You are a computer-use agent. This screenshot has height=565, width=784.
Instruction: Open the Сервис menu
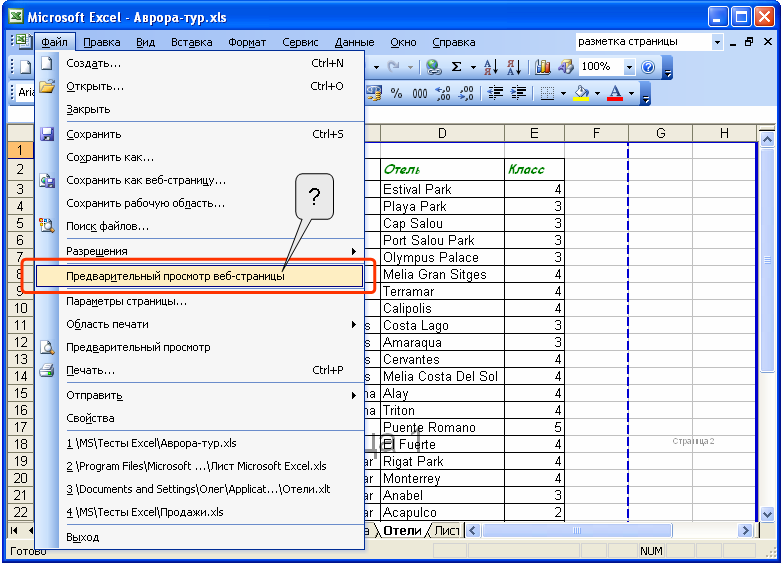[300, 42]
